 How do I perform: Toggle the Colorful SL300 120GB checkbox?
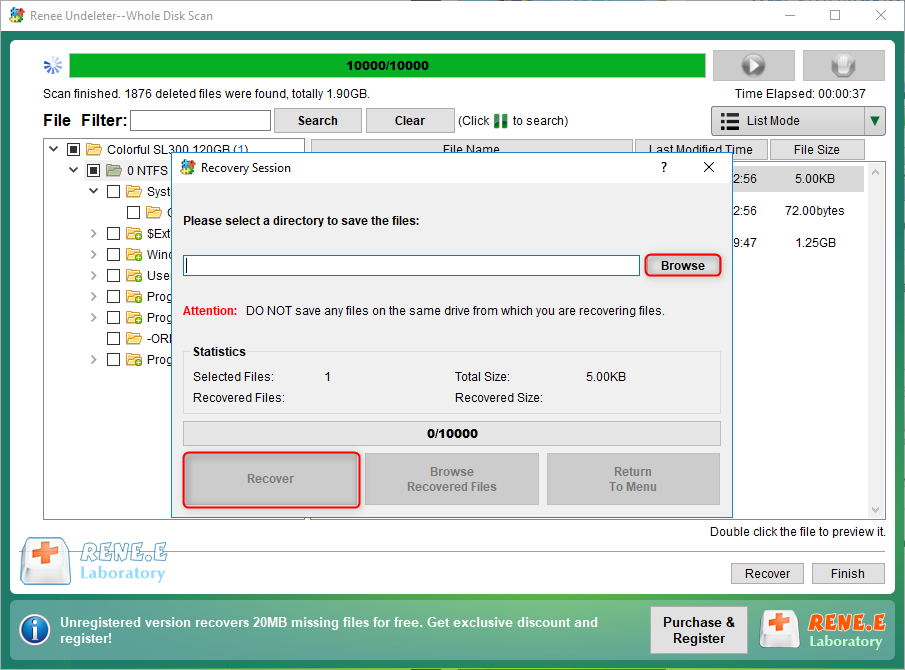(73, 150)
